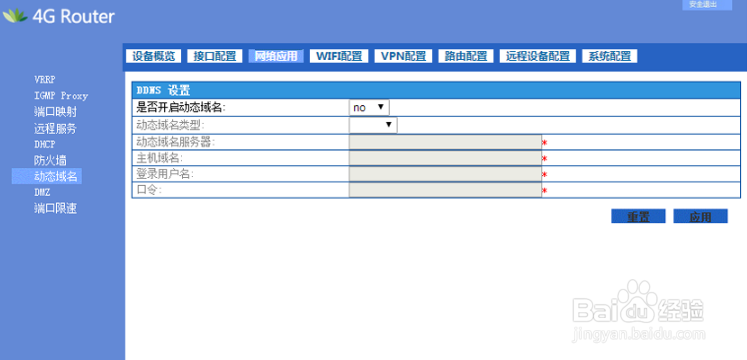747x360 pixels.
Task: Click the 动态域名服务器 input field
Action: click(x=445, y=142)
